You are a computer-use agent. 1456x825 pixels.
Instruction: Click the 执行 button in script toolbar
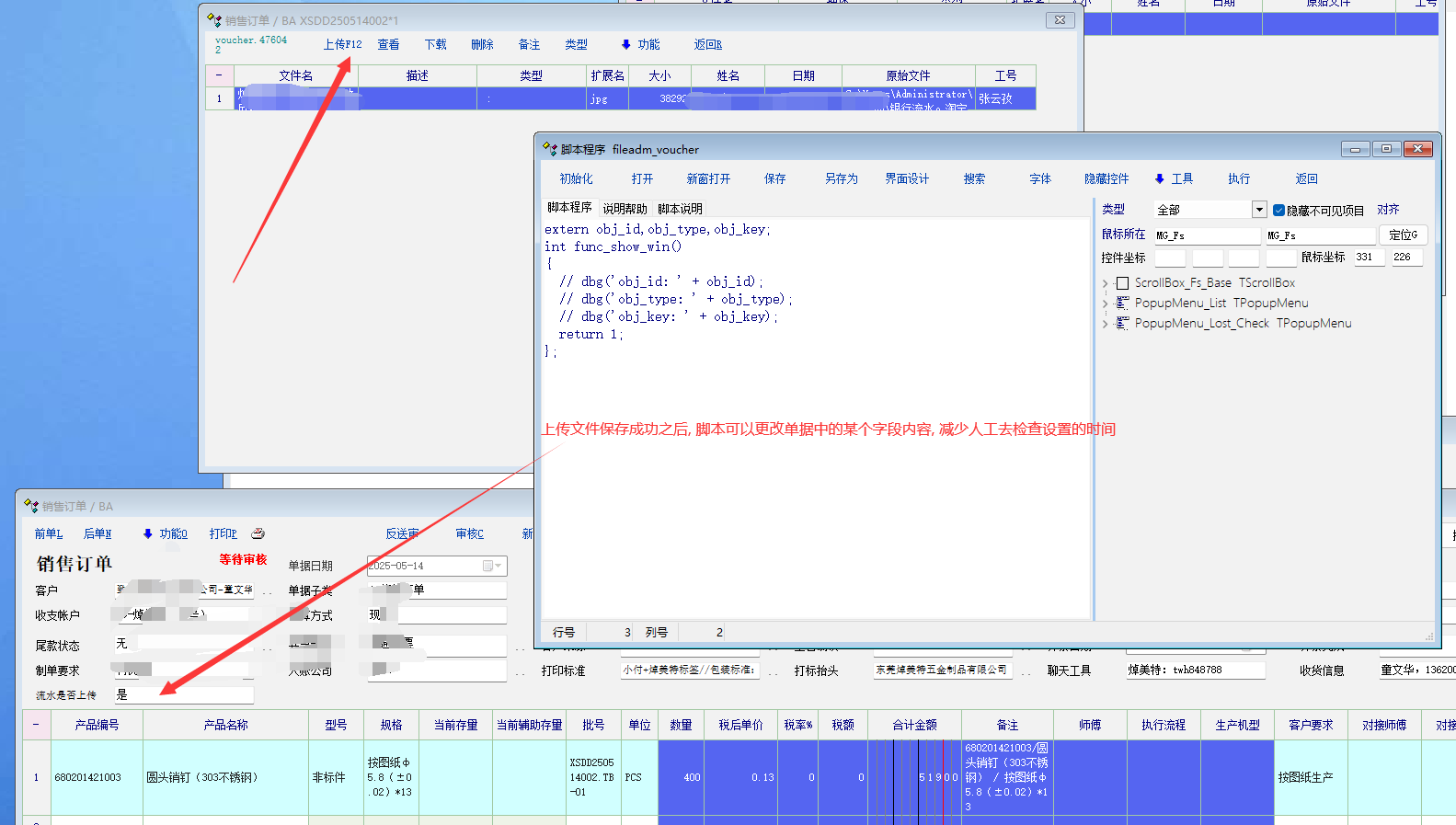click(1239, 179)
